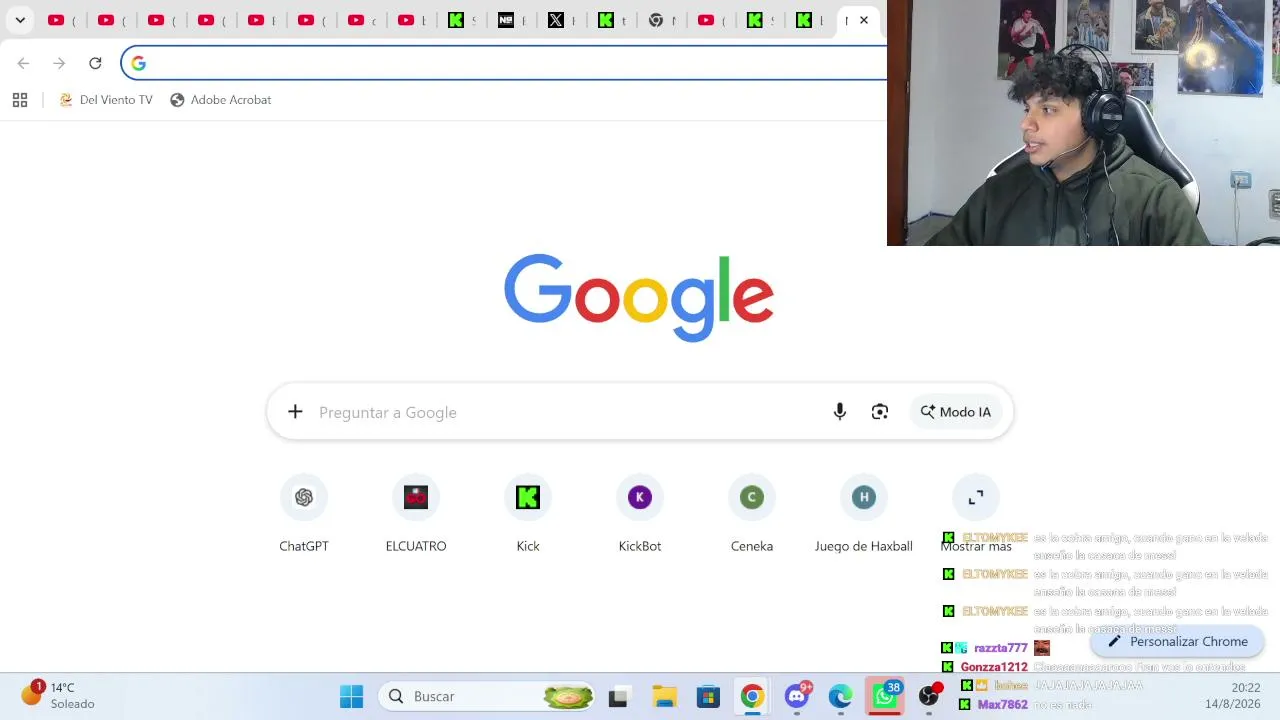The height and width of the screenshot is (720, 1280).
Task: Open the Del Viento TV bookmark
Action: [106, 100]
